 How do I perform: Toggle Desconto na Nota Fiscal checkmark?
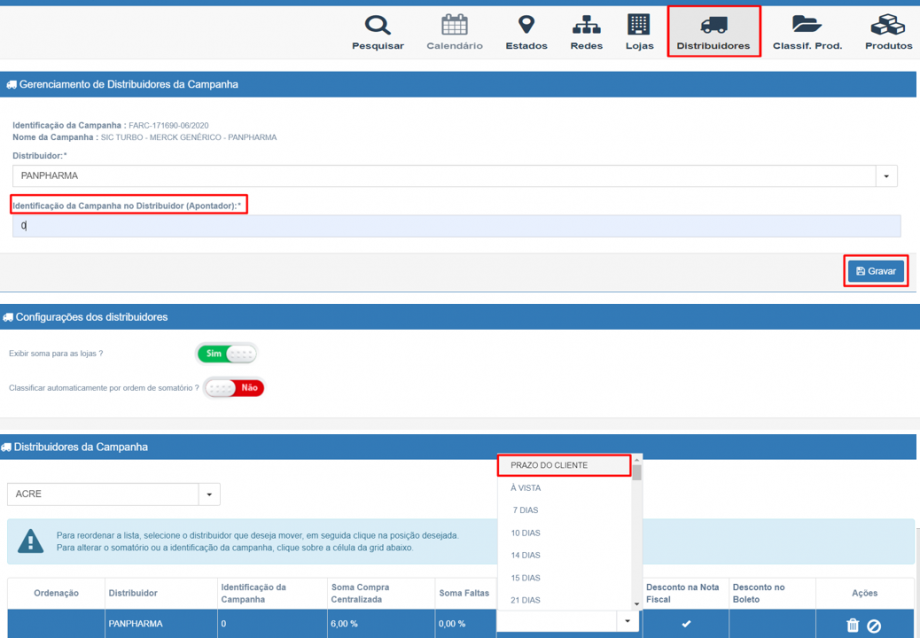point(686,624)
